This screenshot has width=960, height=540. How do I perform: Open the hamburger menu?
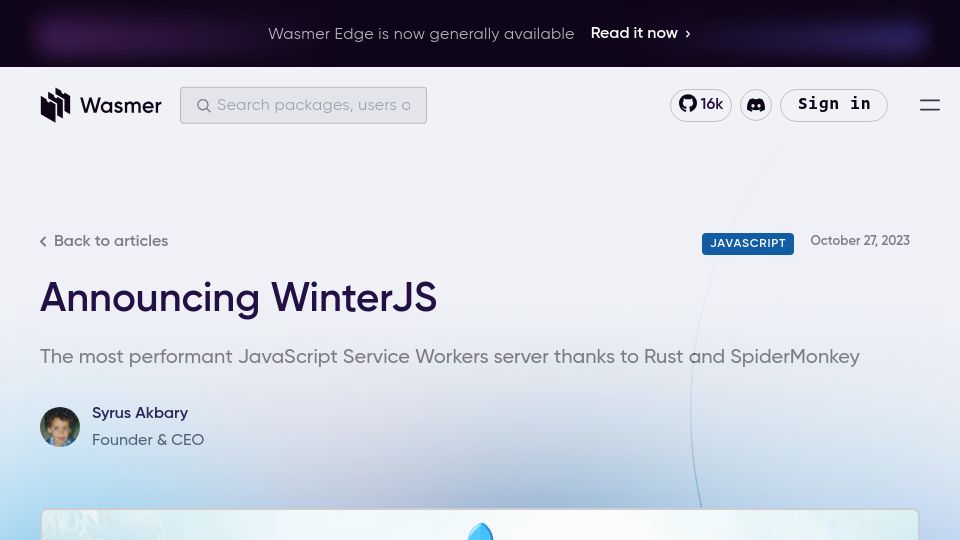coord(929,105)
